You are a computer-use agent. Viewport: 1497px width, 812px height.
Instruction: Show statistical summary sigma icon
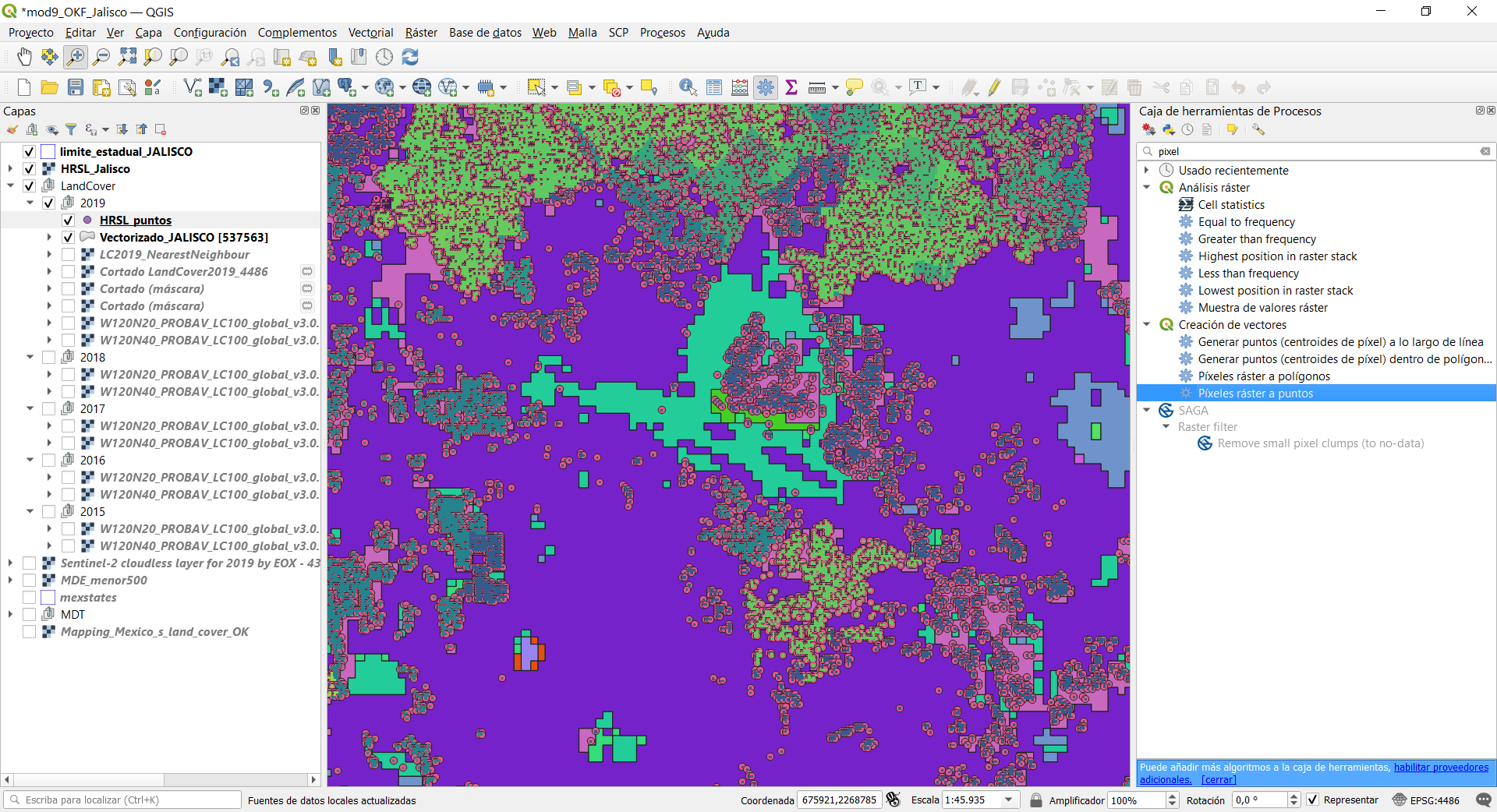[791, 87]
